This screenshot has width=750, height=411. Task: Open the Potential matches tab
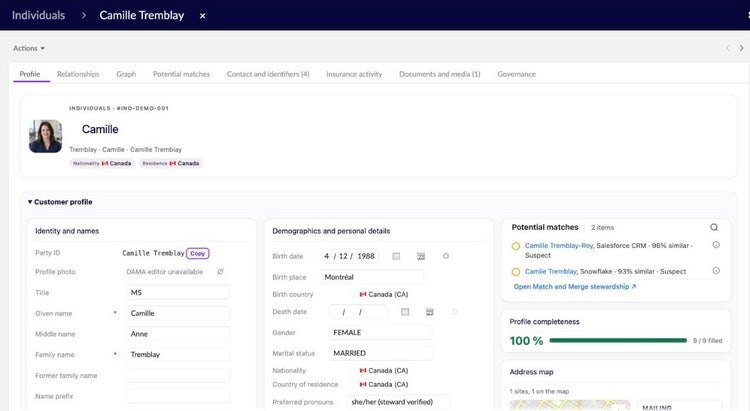pyautogui.click(x=181, y=74)
